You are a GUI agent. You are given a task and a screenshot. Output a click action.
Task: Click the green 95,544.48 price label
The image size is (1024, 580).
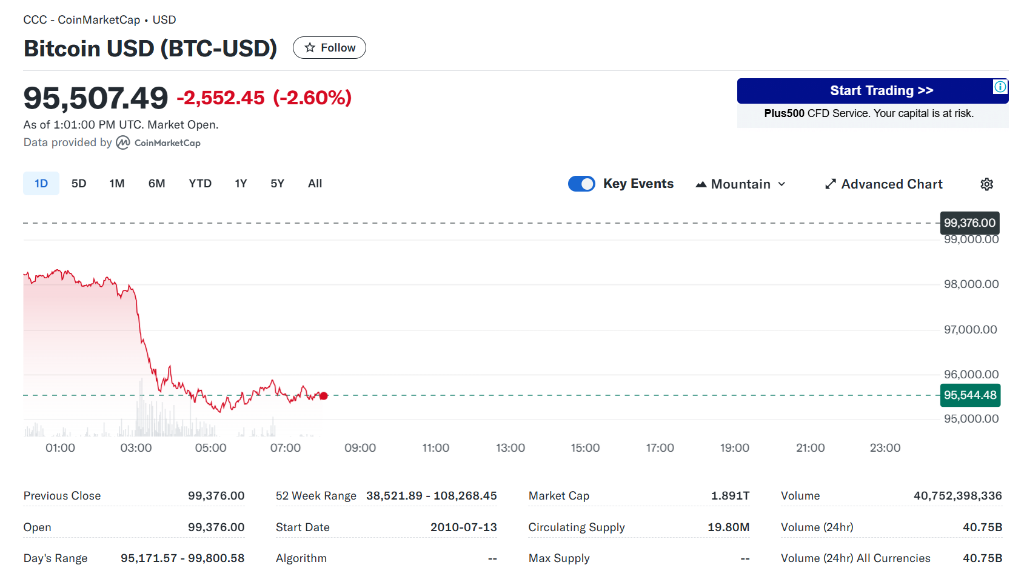point(969,395)
